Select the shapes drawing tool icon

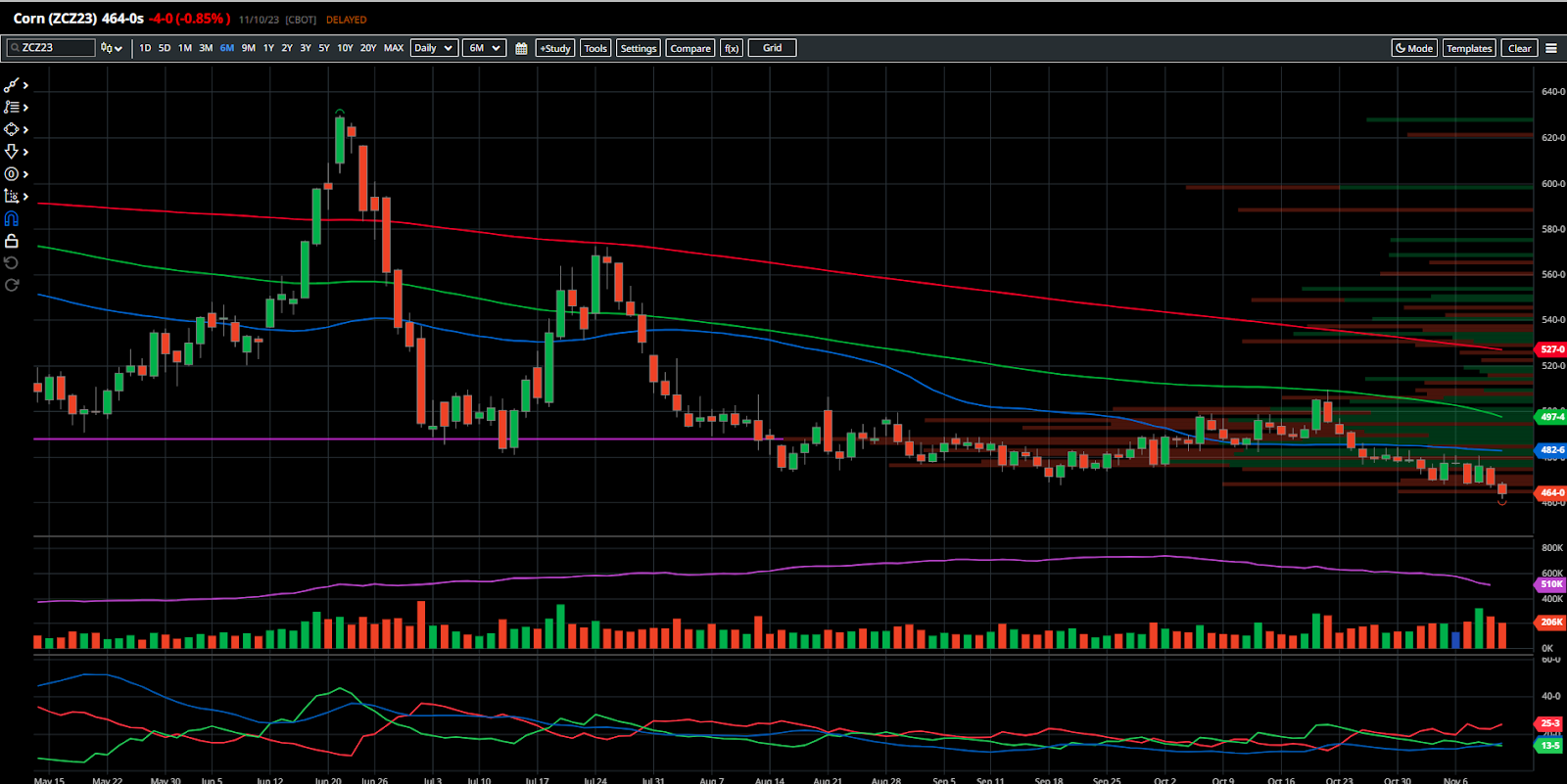click(12, 129)
